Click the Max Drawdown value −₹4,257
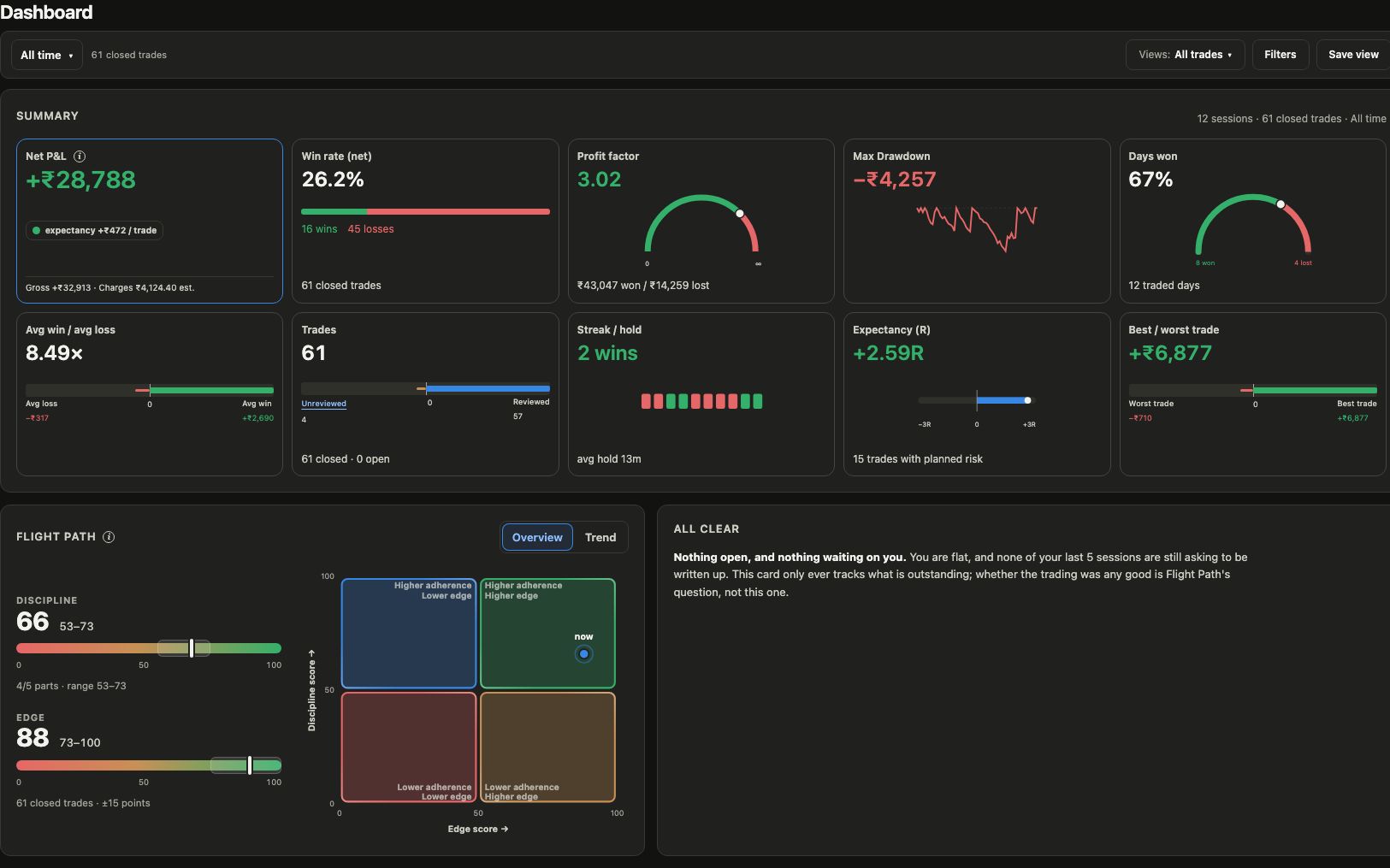 [x=895, y=180]
